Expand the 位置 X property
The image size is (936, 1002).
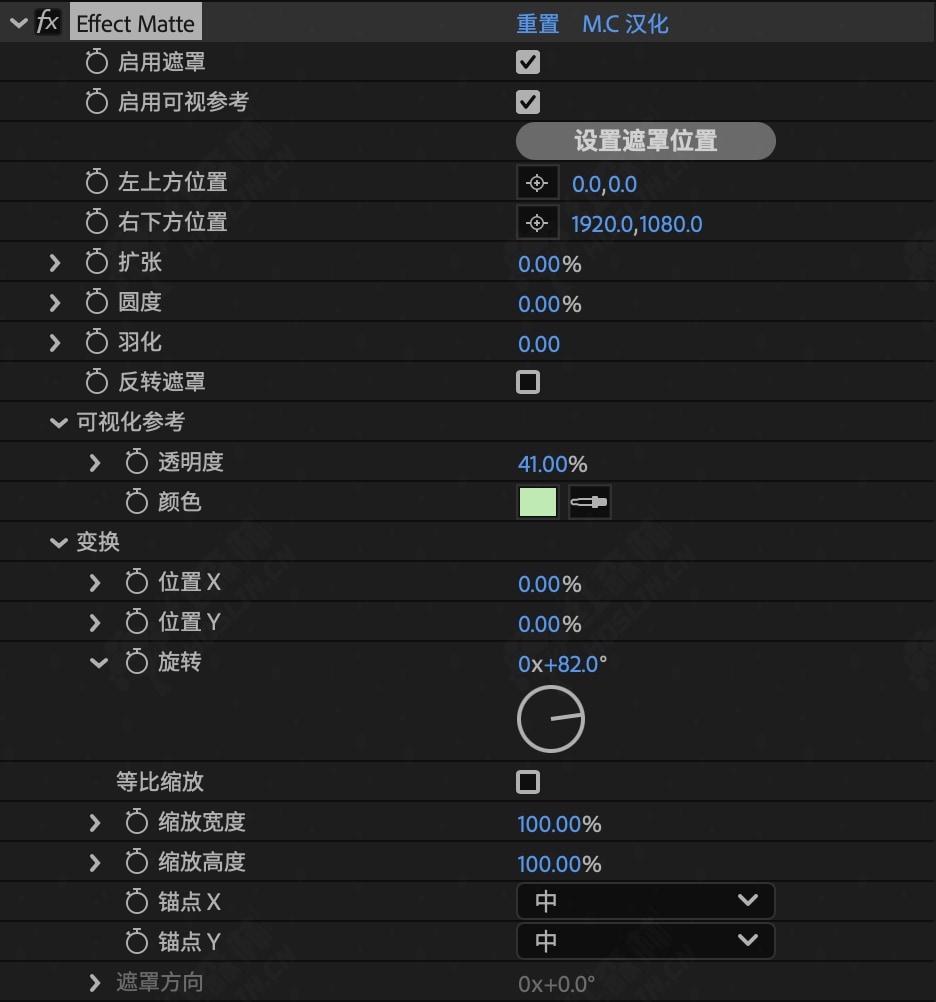95,583
